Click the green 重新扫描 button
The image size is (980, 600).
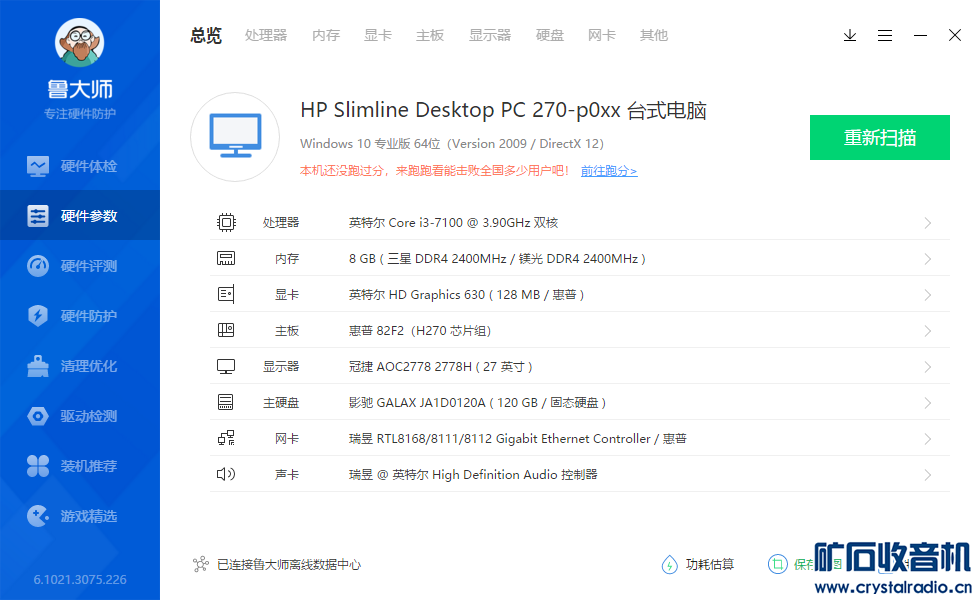pyautogui.click(x=879, y=138)
